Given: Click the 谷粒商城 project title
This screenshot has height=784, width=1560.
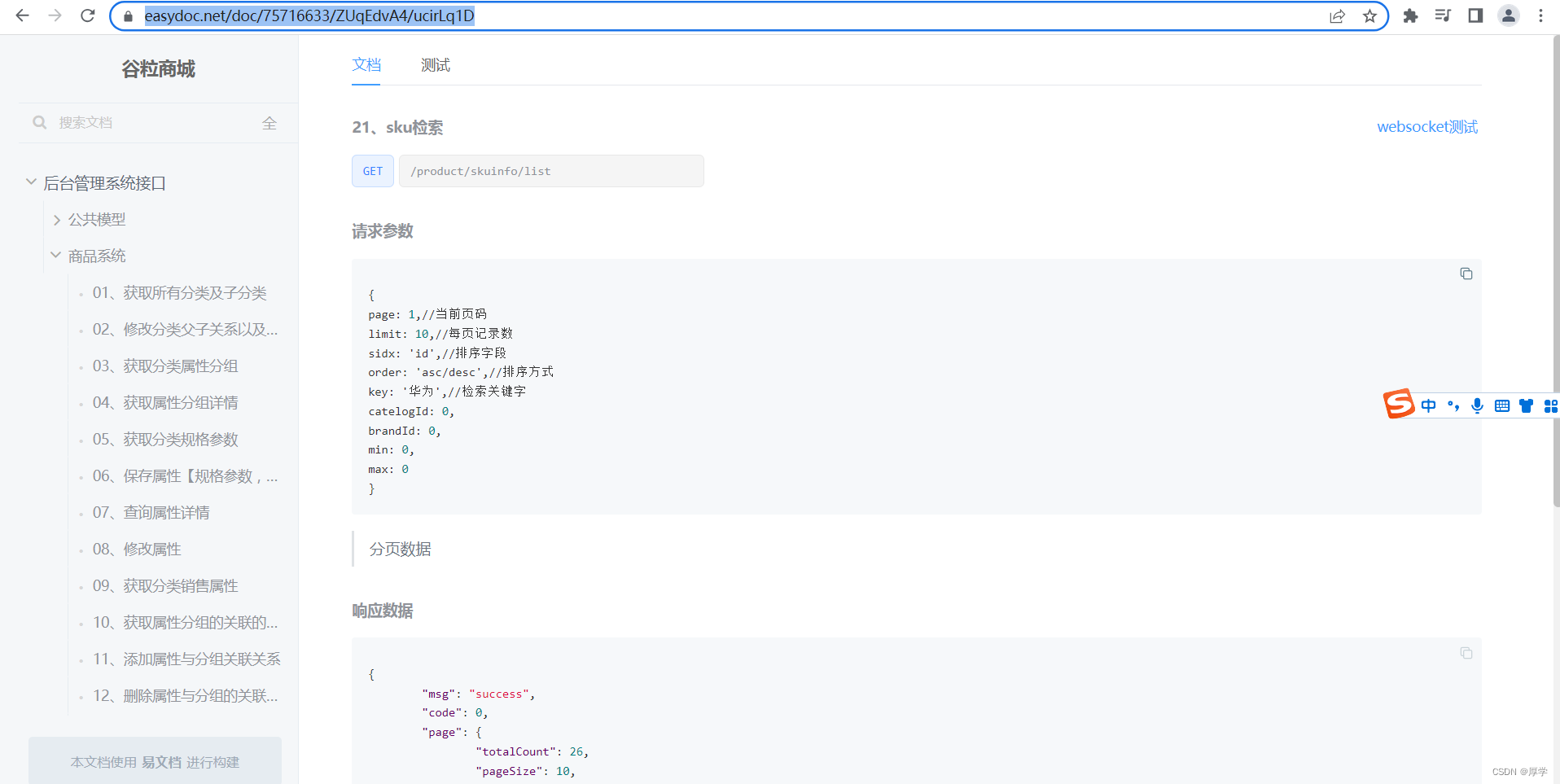Looking at the screenshot, I should pyautogui.click(x=159, y=69).
